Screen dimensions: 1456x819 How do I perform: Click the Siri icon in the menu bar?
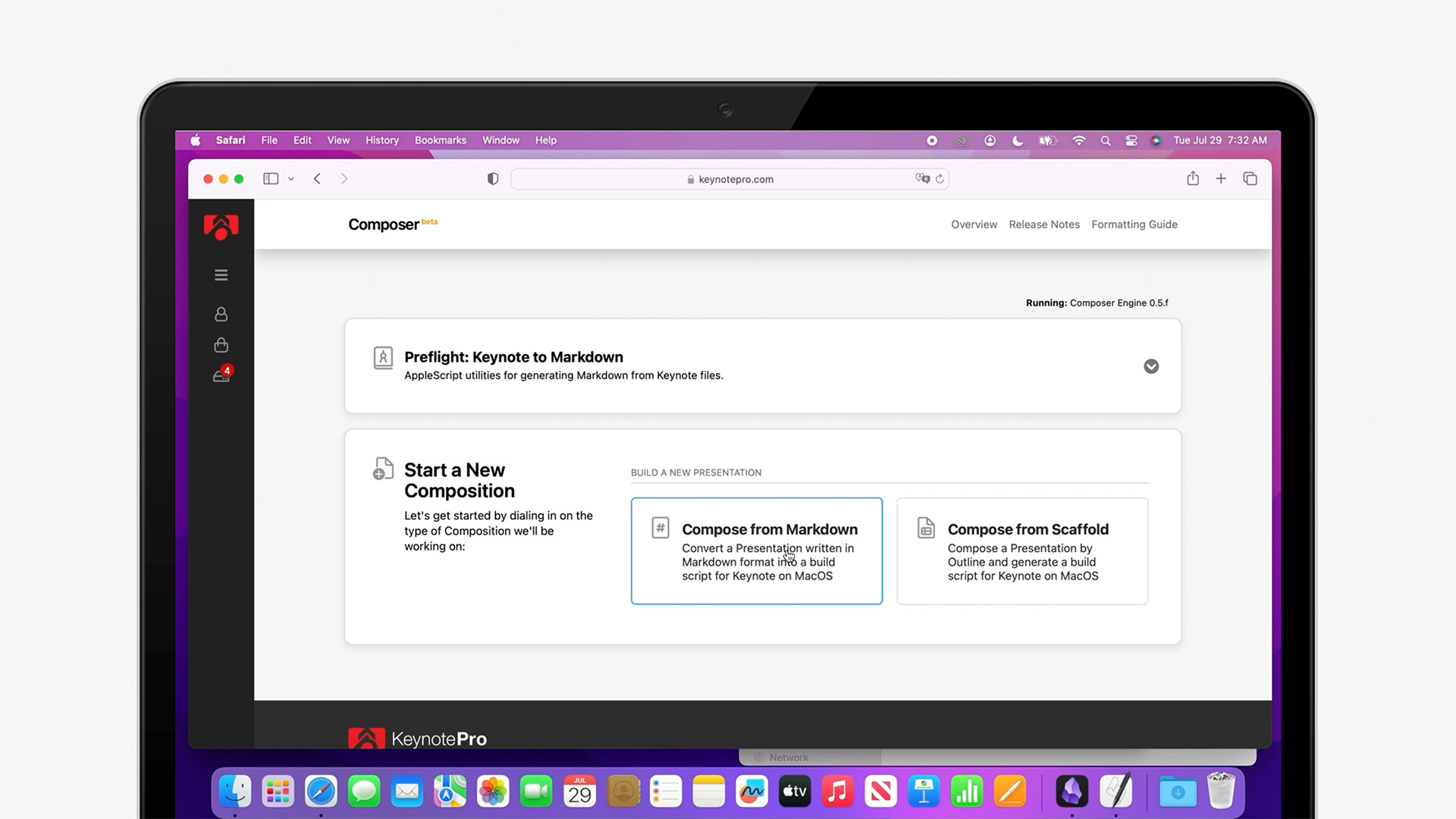pos(1156,140)
